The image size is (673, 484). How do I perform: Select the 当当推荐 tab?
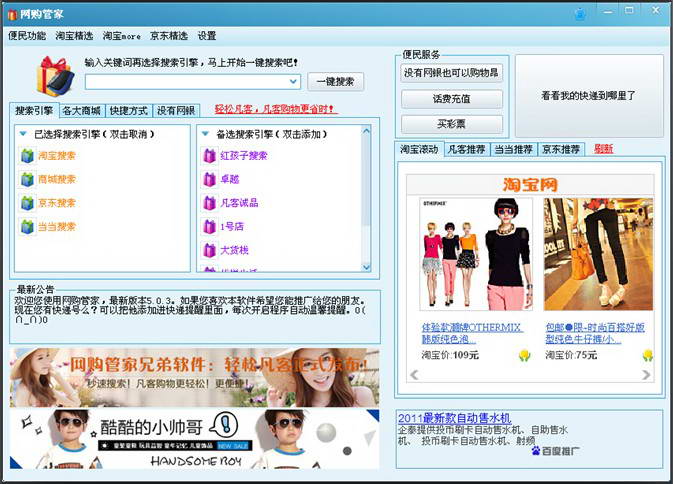point(514,149)
